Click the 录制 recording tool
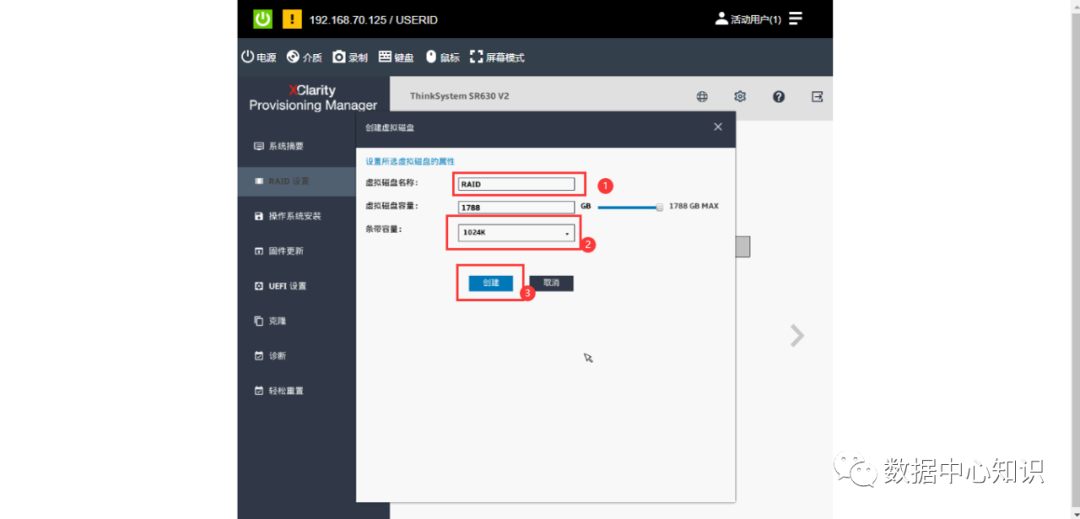 coord(350,57)
